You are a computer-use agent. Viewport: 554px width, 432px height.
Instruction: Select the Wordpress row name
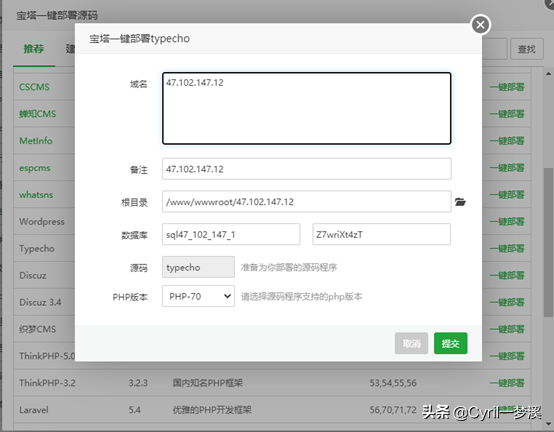coord(42,221)
